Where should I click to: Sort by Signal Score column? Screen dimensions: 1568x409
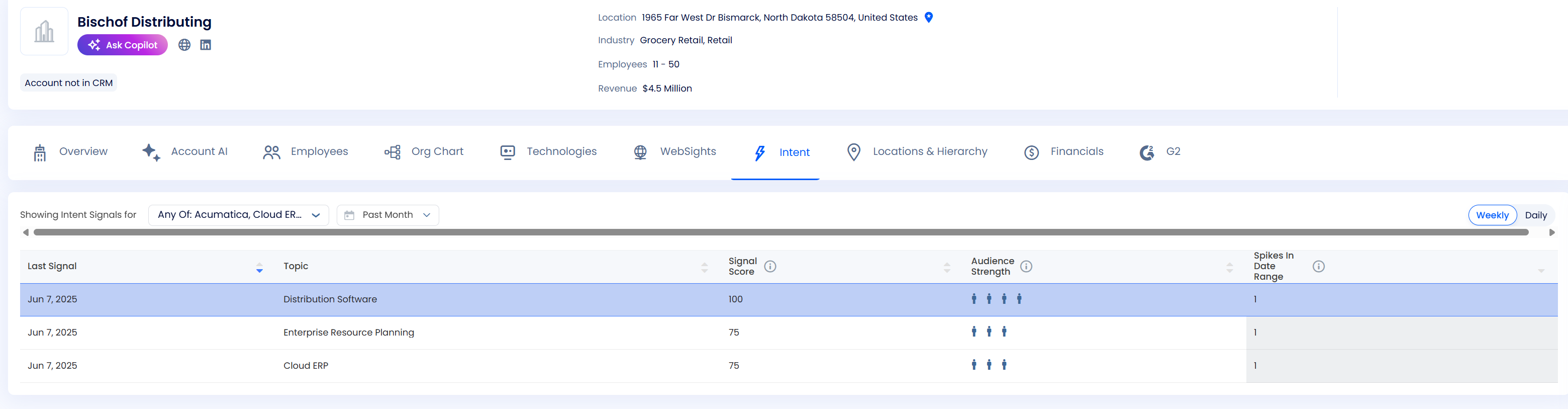point(947,267)
